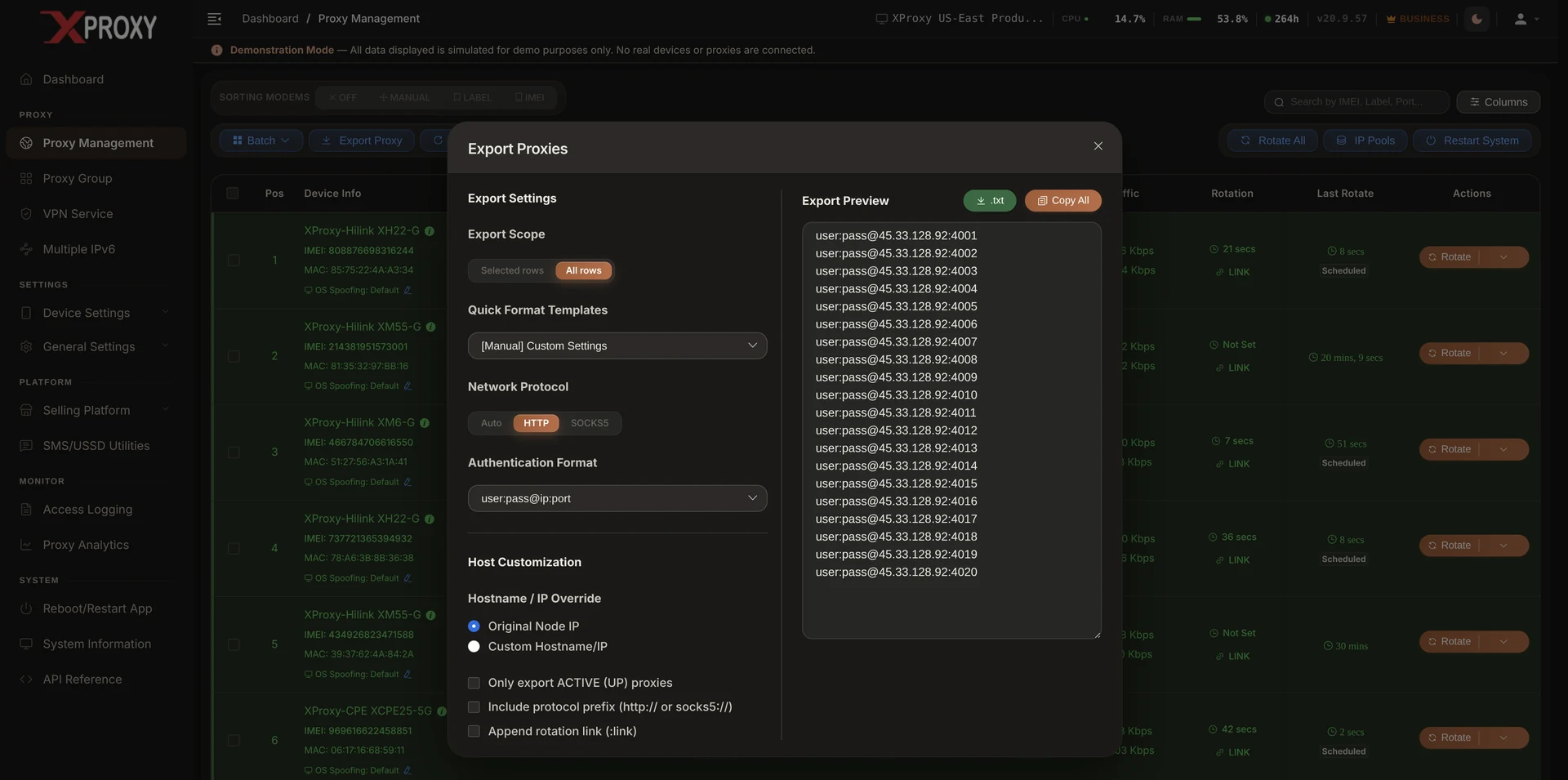Open the user account avatar menu
The image size is (1568, 780).
(x=1526, y=19)
